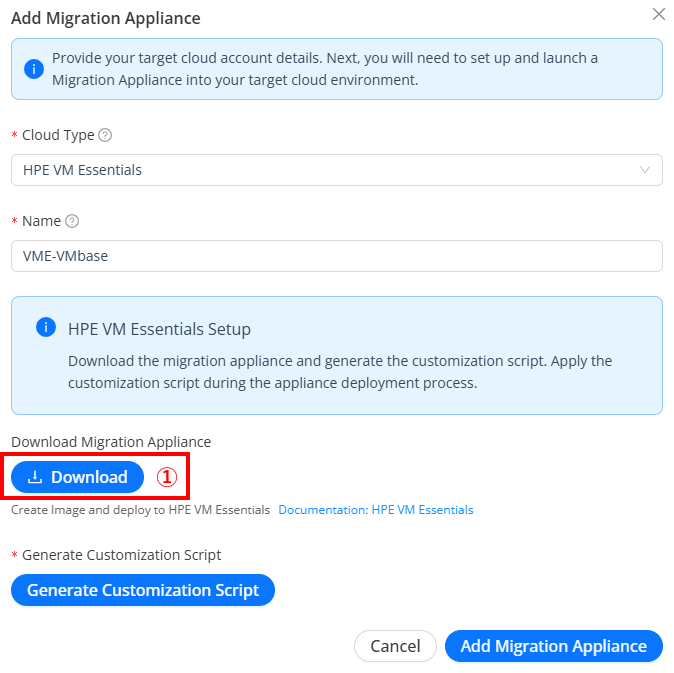Cancel the dialog
Screen dimensions: 674x673
tap(395, 646)
